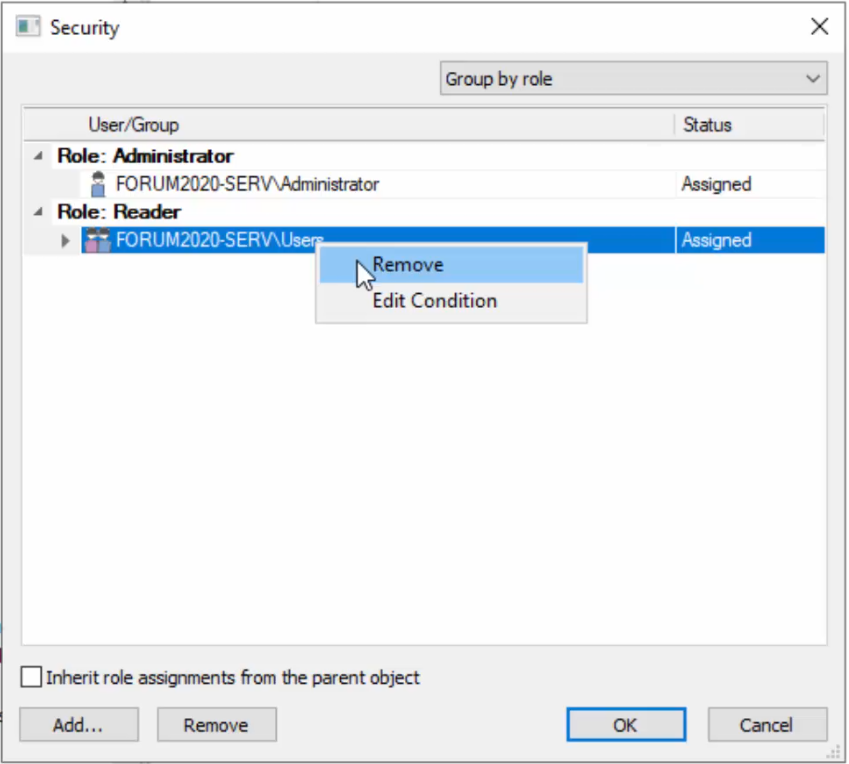
Task: Click the Administrator user icon
Action: tap(98, 184)
